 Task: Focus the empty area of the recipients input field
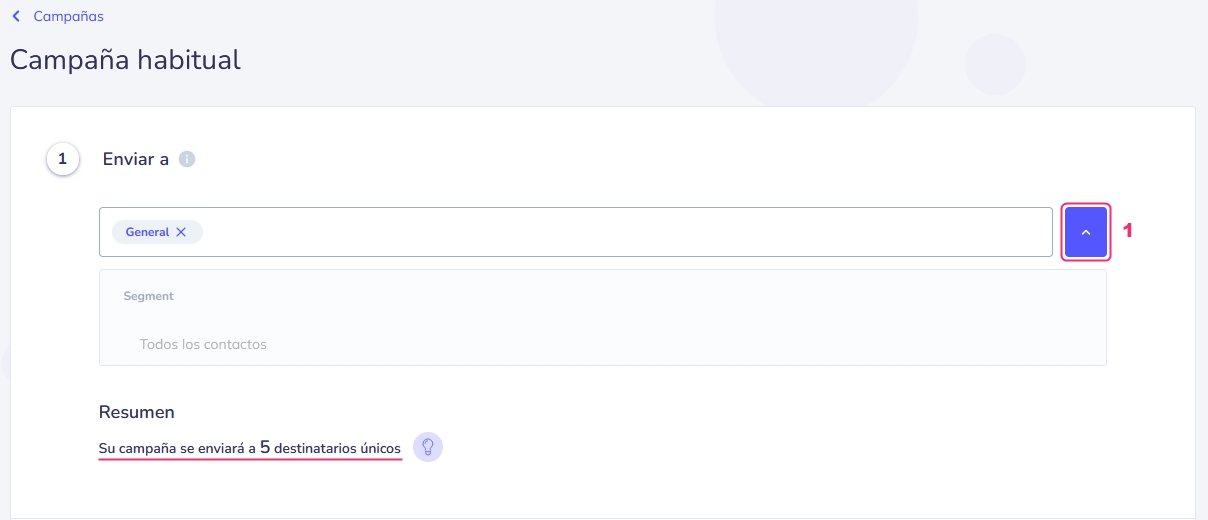tap(620, 232)
